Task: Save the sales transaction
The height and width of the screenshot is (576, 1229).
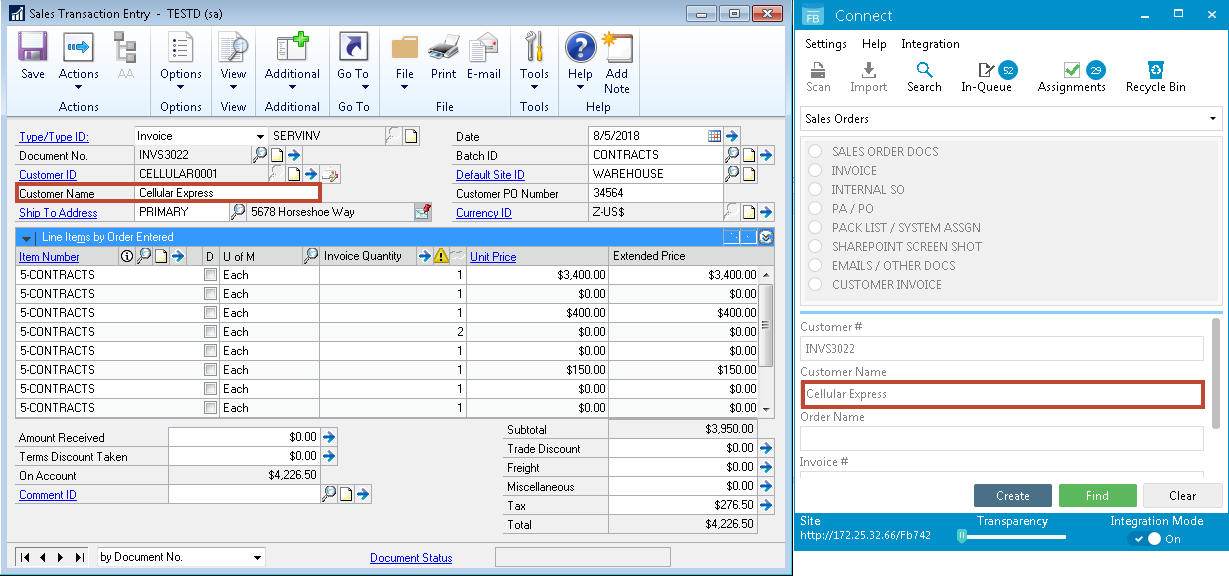Action: (x=32, y=56)
